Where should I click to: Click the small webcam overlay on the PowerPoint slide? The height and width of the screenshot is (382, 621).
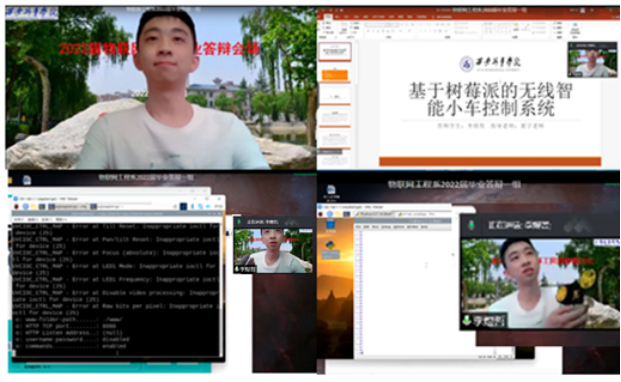coord(592,59)
